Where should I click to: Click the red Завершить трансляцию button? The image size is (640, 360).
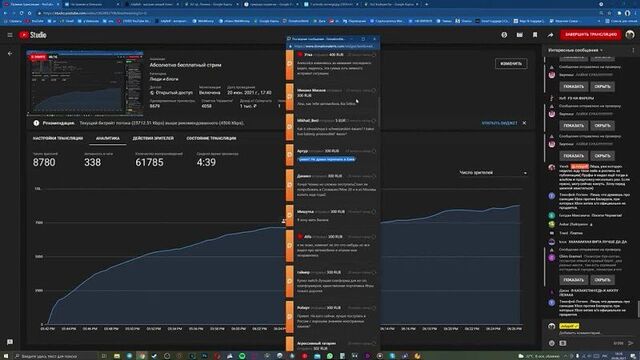click(x=591, y=35)
